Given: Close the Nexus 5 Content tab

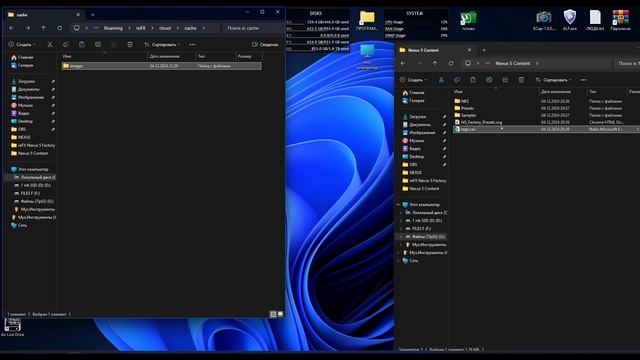Looking at the screenshot, I should click(469, 50).
